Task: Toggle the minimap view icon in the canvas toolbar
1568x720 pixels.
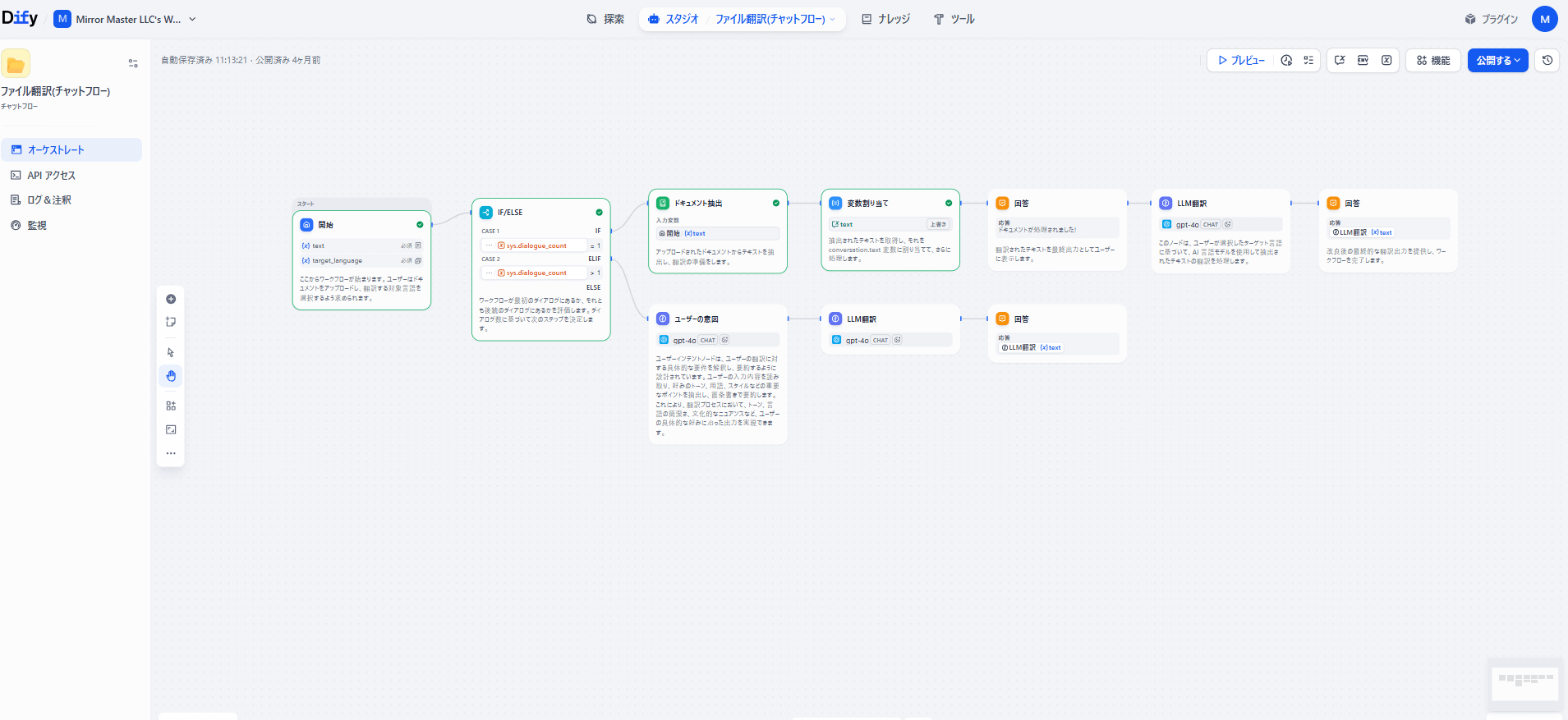Action: [x=171, y=429]
